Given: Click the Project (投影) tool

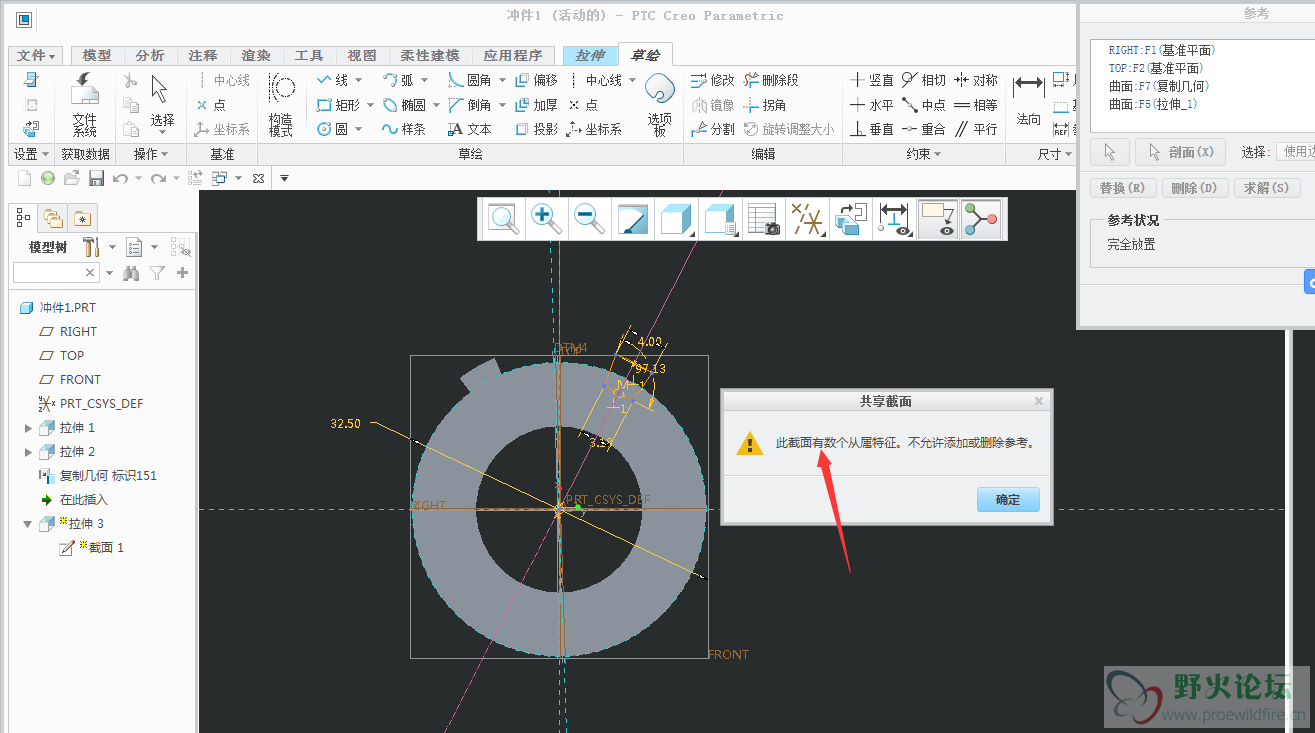Looking at the screenshot, I should (x=536, y=129).
